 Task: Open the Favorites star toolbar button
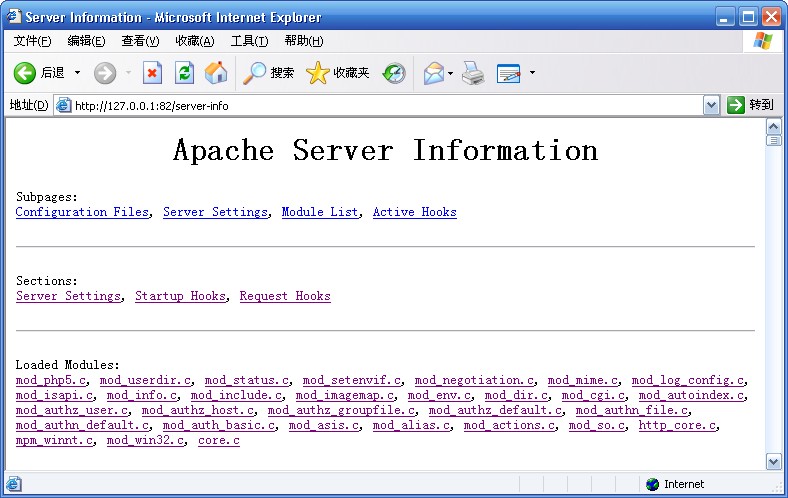337,73
